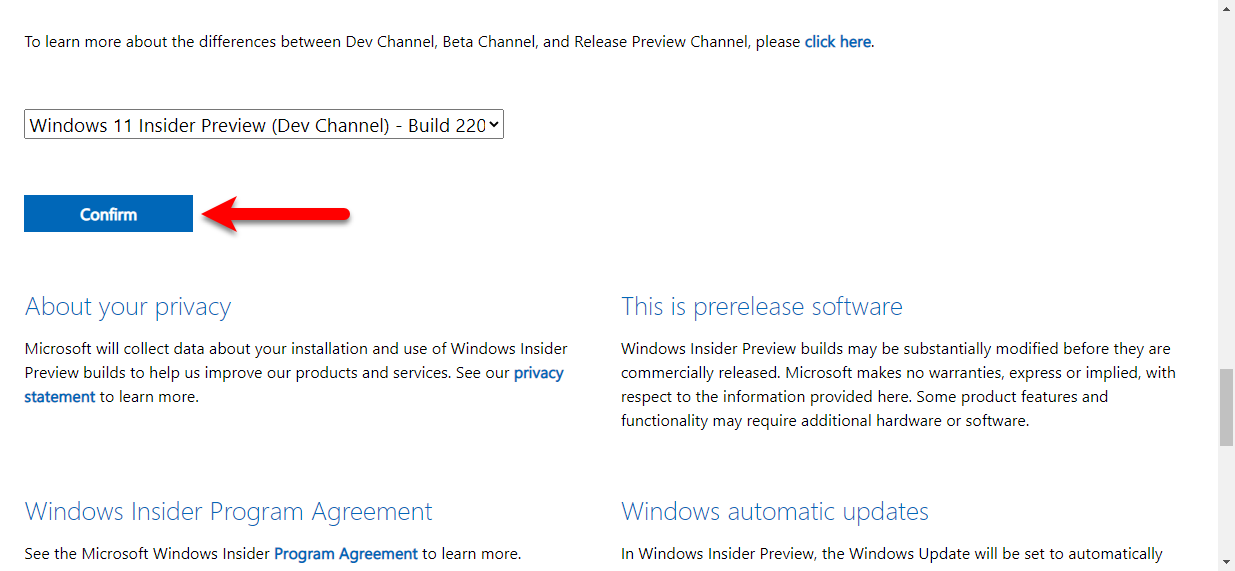Screen dimensions: 1235x571
Task: Select the 'This is prerelease software' heading
Action: 762,307
